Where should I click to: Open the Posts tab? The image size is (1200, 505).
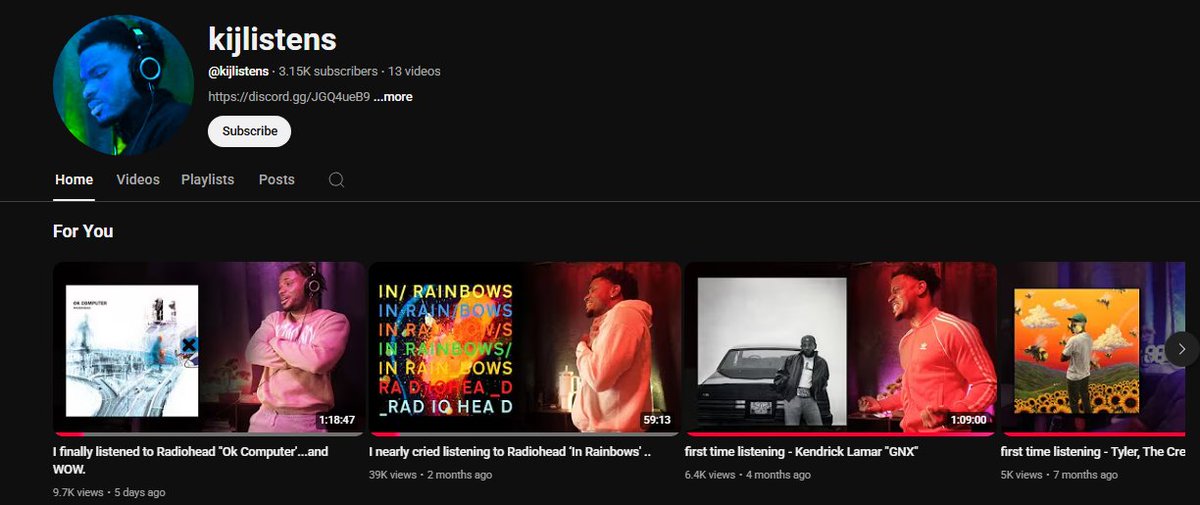tap(277, 180)
